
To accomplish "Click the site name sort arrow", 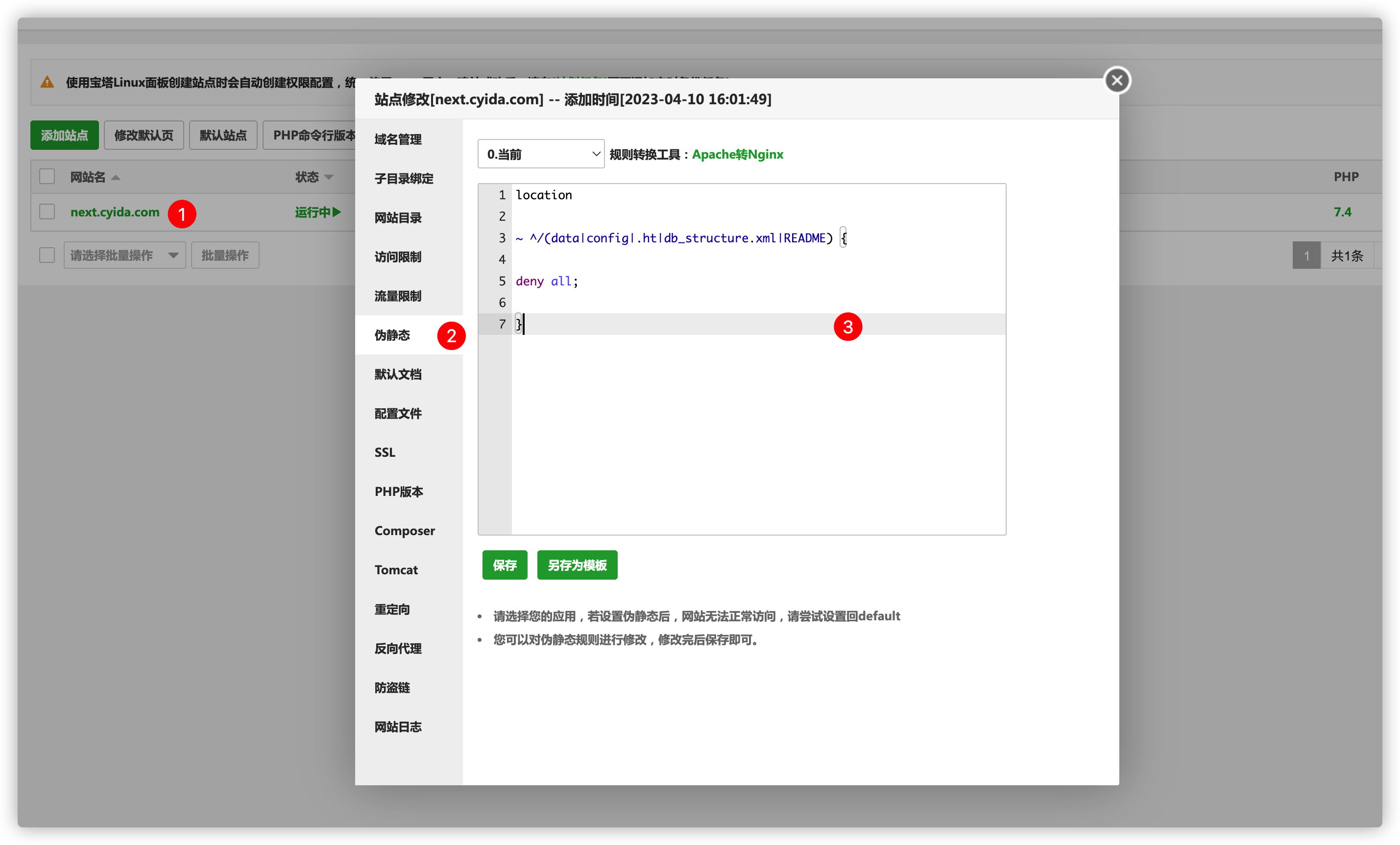I will [116, 178].
